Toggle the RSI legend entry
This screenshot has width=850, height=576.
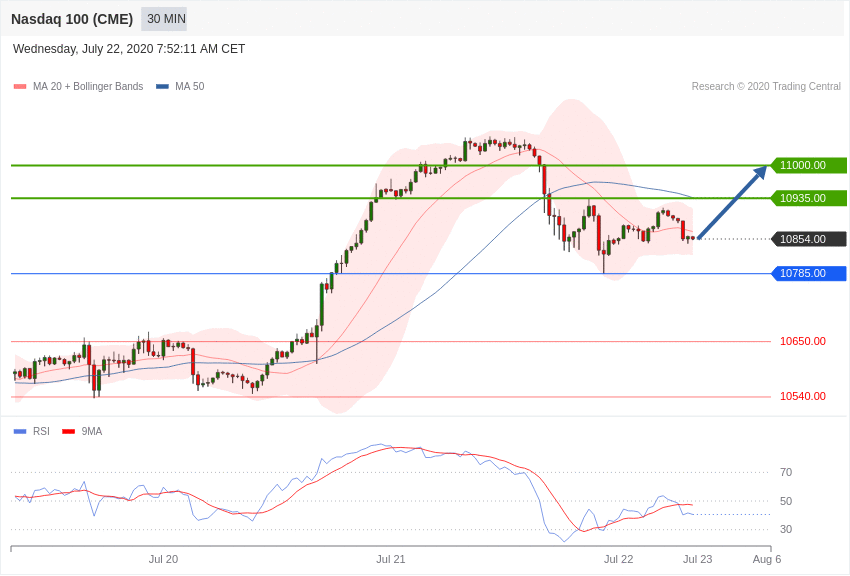click(31, 431)
